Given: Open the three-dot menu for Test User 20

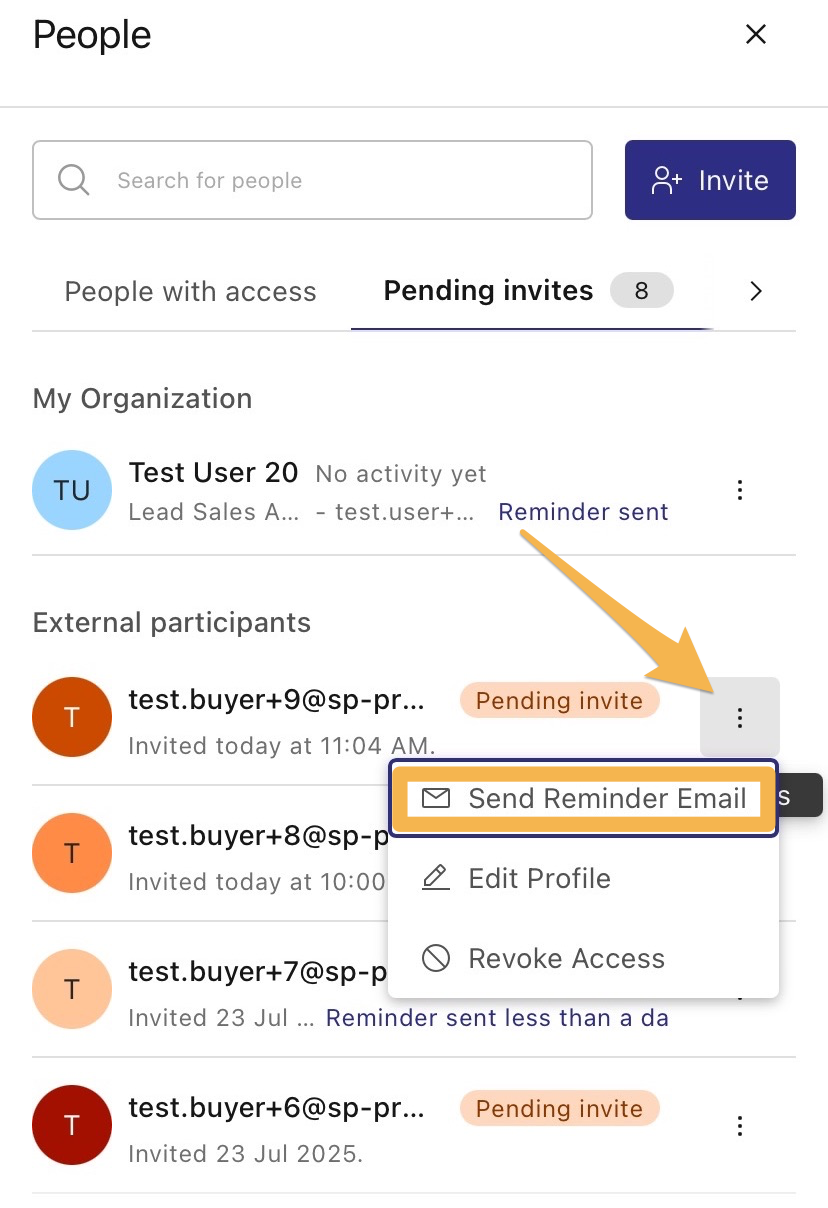Looking at the screenshot, I should pyautogui.click(x=739, y=490).
